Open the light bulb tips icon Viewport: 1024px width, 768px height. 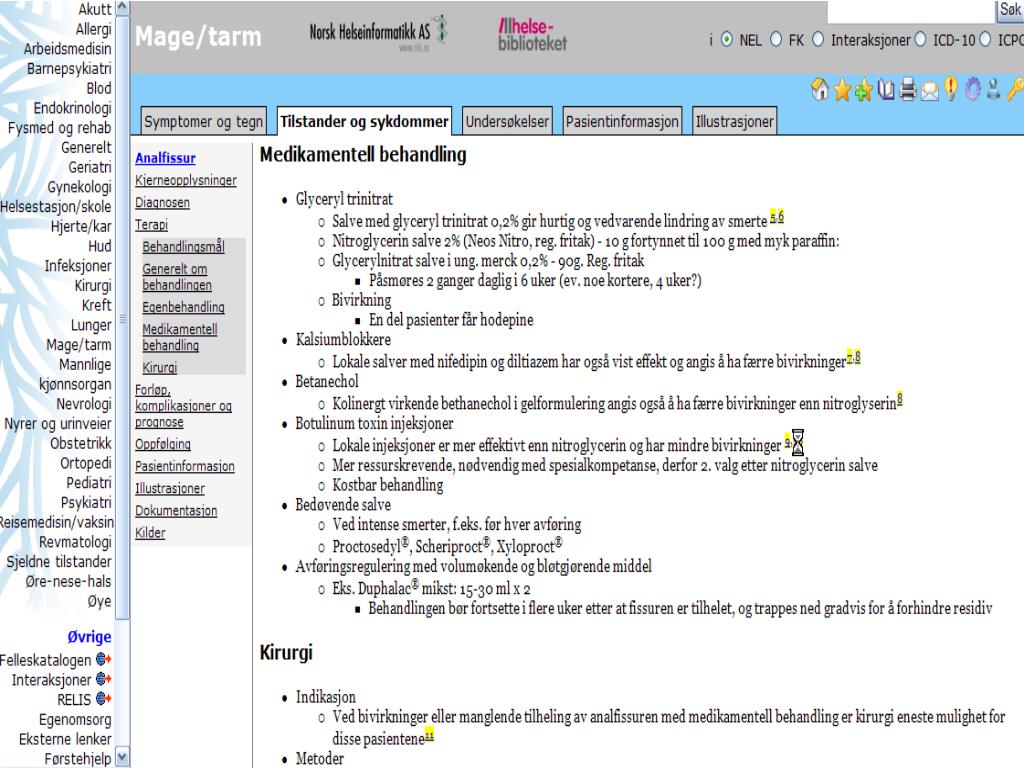pos(951,89)
